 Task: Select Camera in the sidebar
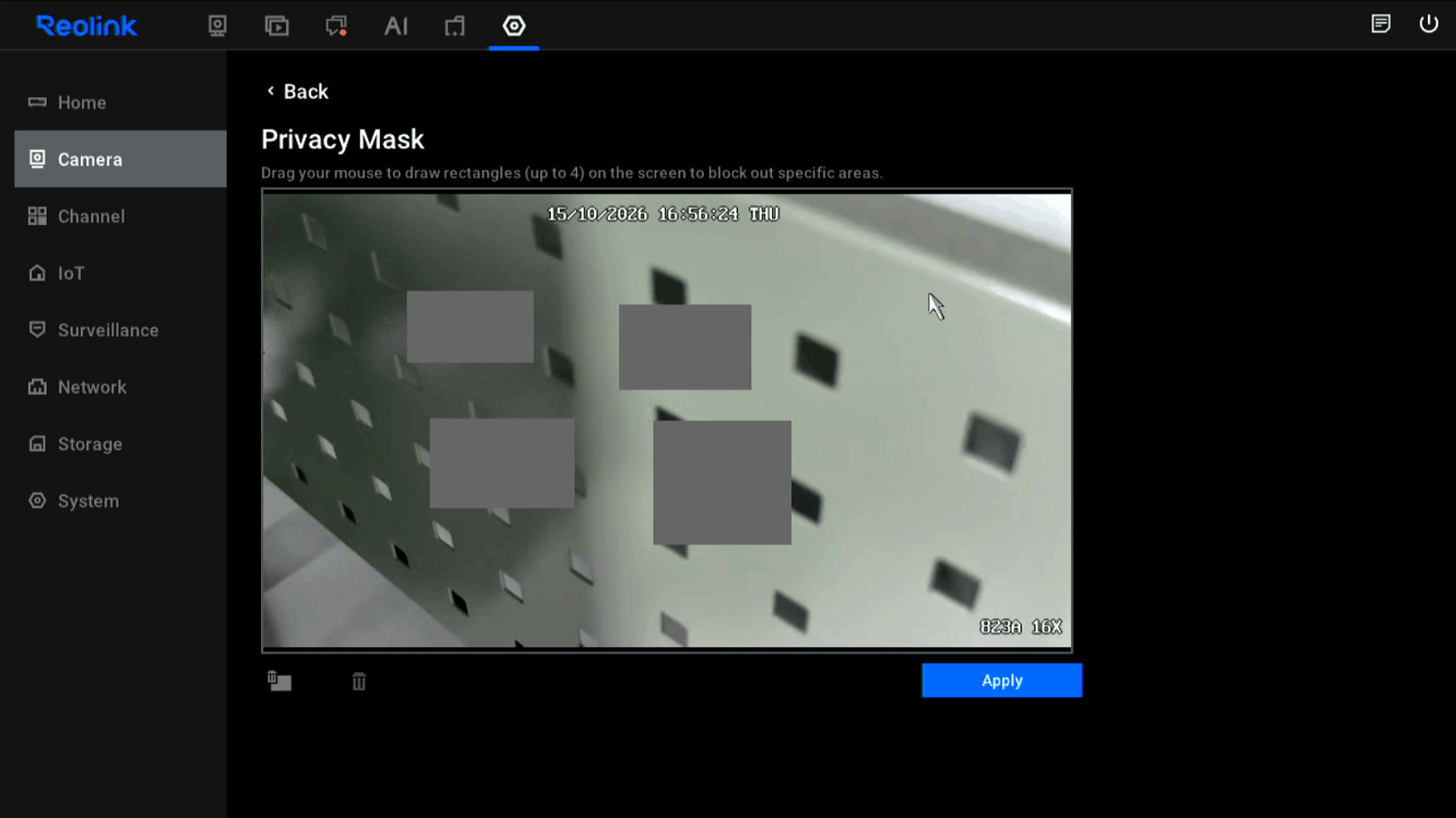point(121,159)
